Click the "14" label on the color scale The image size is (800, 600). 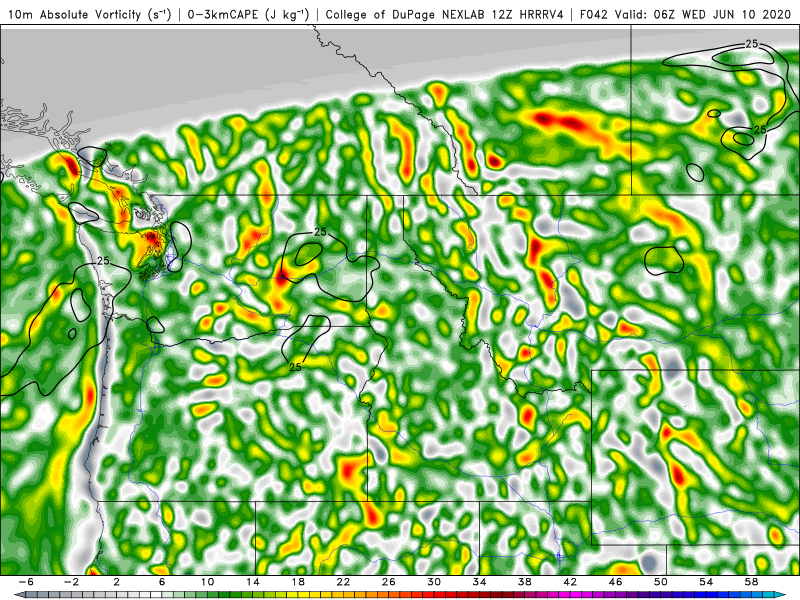point(253,582)
